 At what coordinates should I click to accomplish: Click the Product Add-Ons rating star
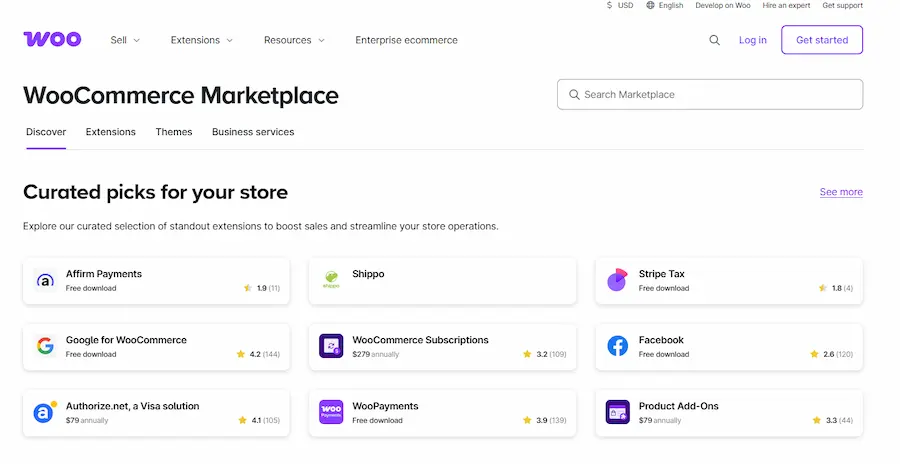pyautogui.click(x=817, y=420)
